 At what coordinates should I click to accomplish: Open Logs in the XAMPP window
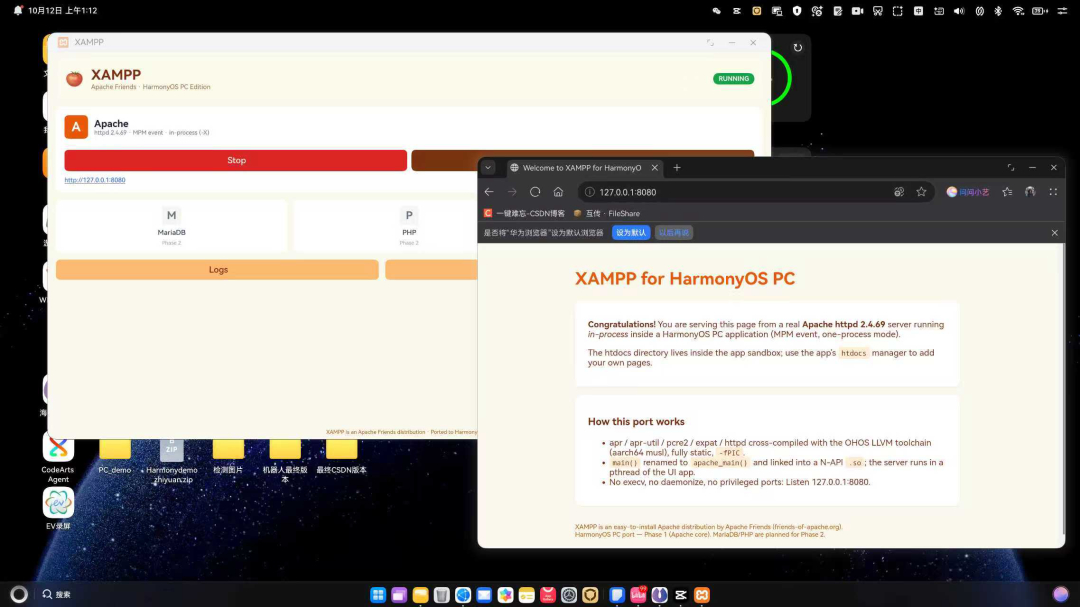tap(218, 269)
